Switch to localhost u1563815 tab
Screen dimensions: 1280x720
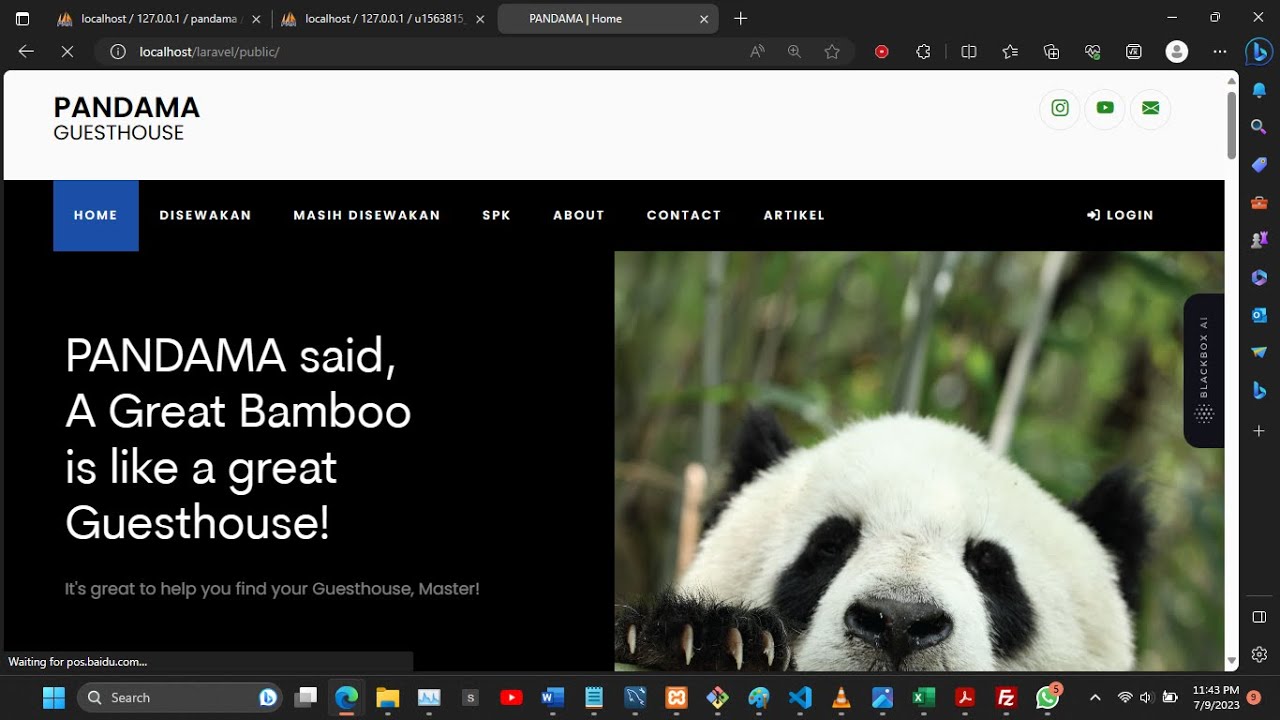pyautogui.click(x=383, y=18)
